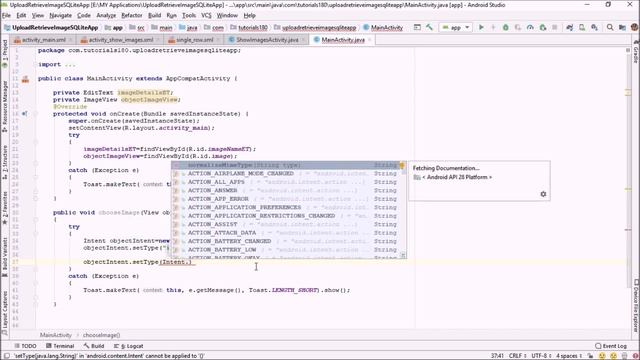Run the app with the green play icon
Image resolution: width=640 pixels, height=360 pixels.
pyautogui.click(x=481, y=27)
